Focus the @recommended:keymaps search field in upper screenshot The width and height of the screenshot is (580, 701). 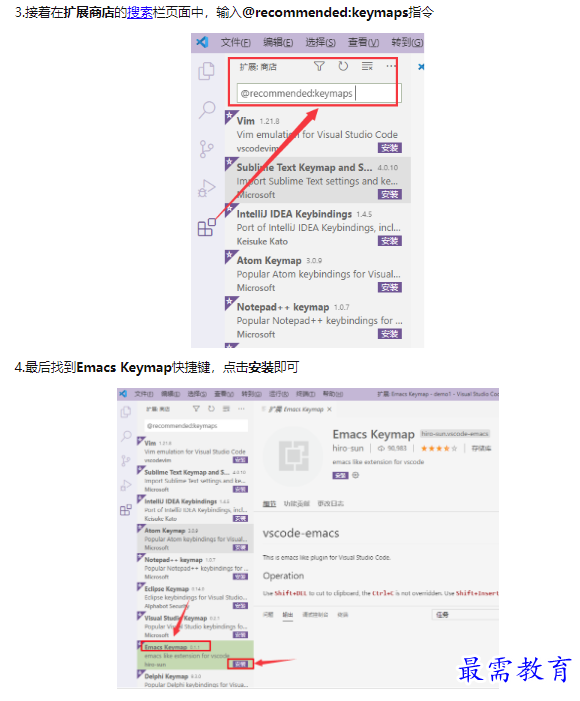point(319,93)
